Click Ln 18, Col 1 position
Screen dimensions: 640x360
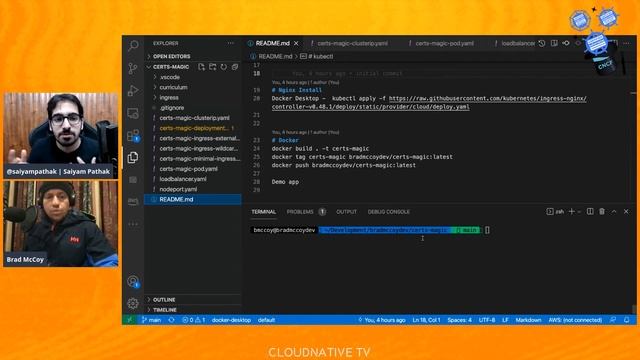426,320
